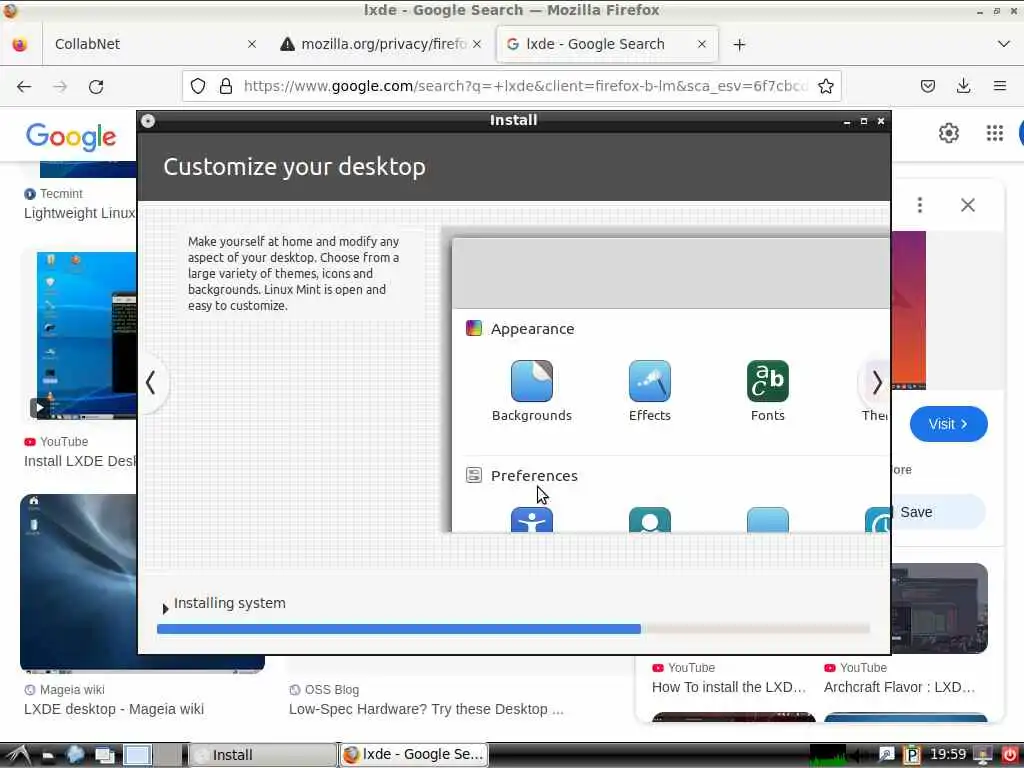Click the Fonts icon in slideshow

(x=767, y=381)
